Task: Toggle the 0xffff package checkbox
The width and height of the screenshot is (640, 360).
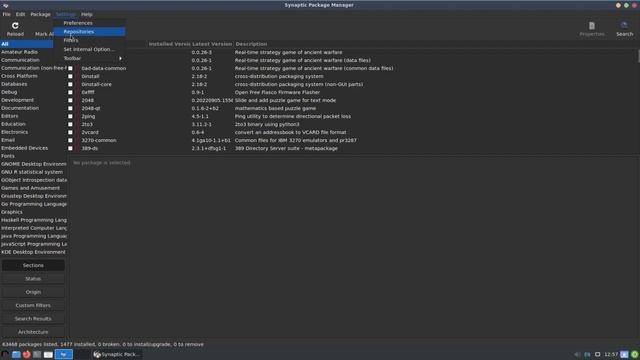Action: 70,92
